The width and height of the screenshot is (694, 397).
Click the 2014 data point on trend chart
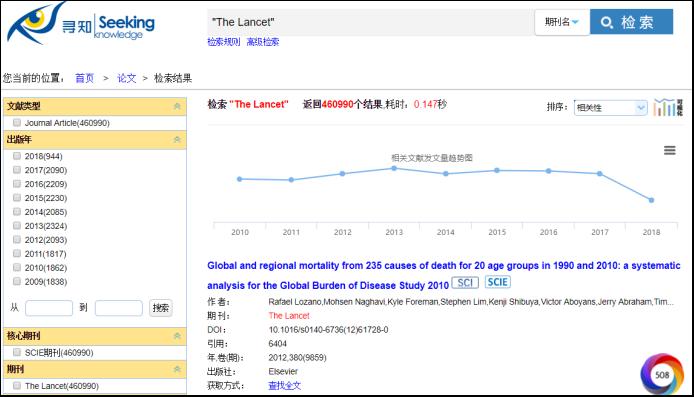click(x=446, y=174)
